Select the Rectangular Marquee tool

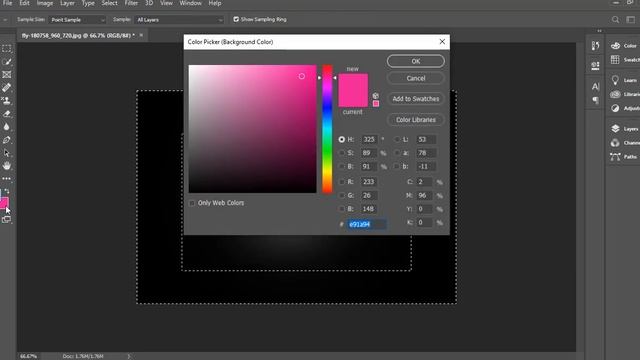[7, 49]
